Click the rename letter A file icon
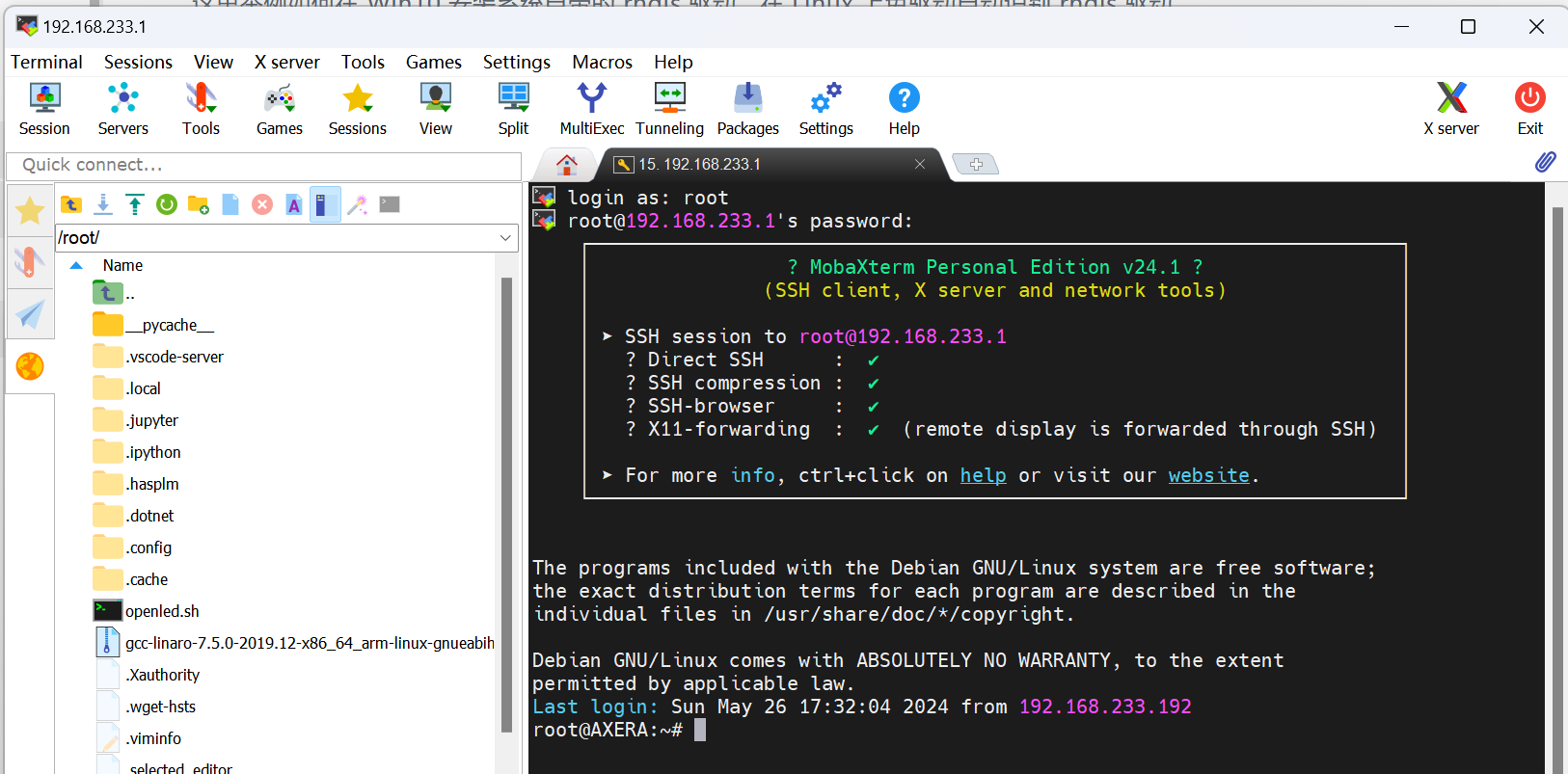 tap(294, 204)
